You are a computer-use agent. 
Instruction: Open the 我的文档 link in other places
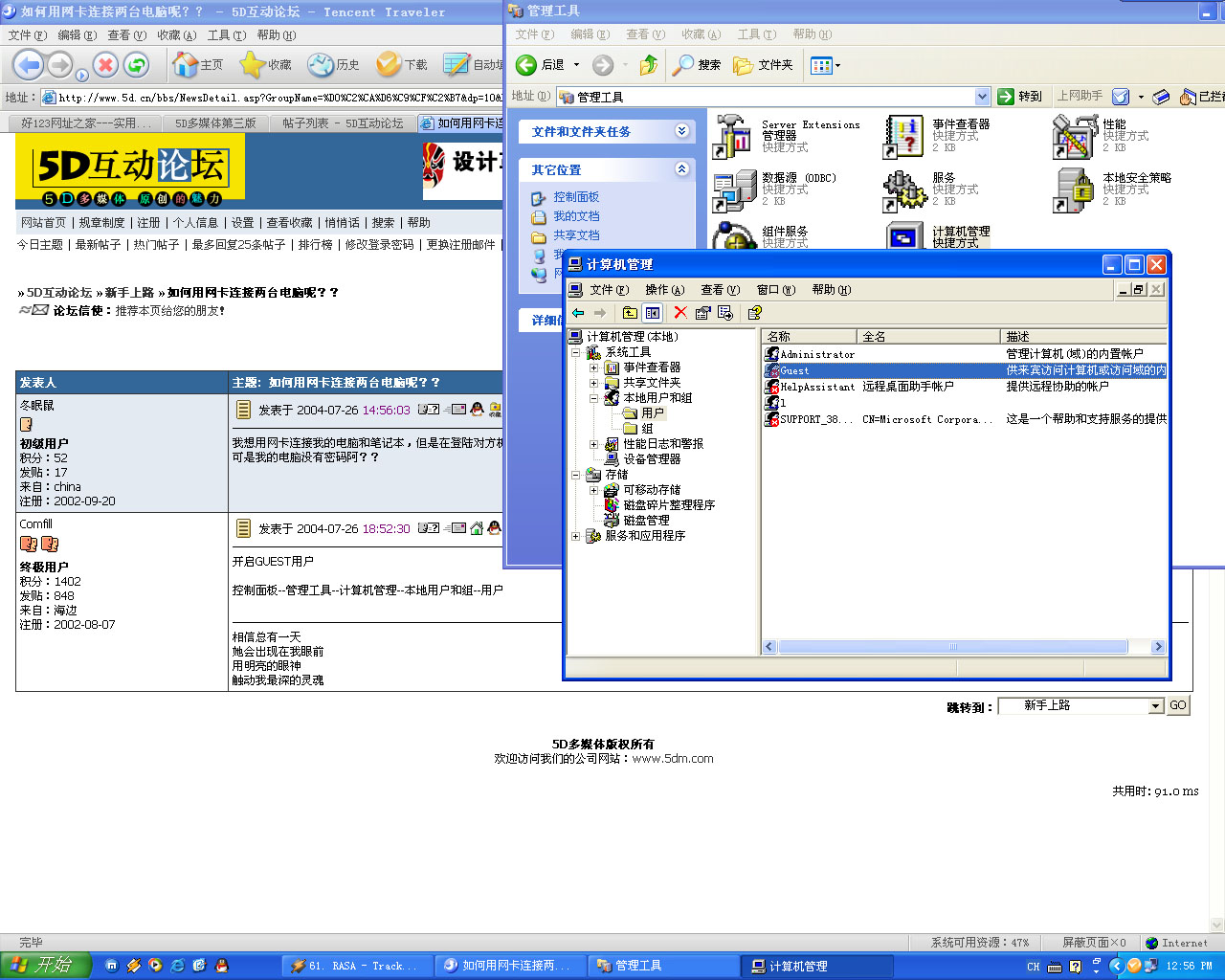tap(576, 216)
